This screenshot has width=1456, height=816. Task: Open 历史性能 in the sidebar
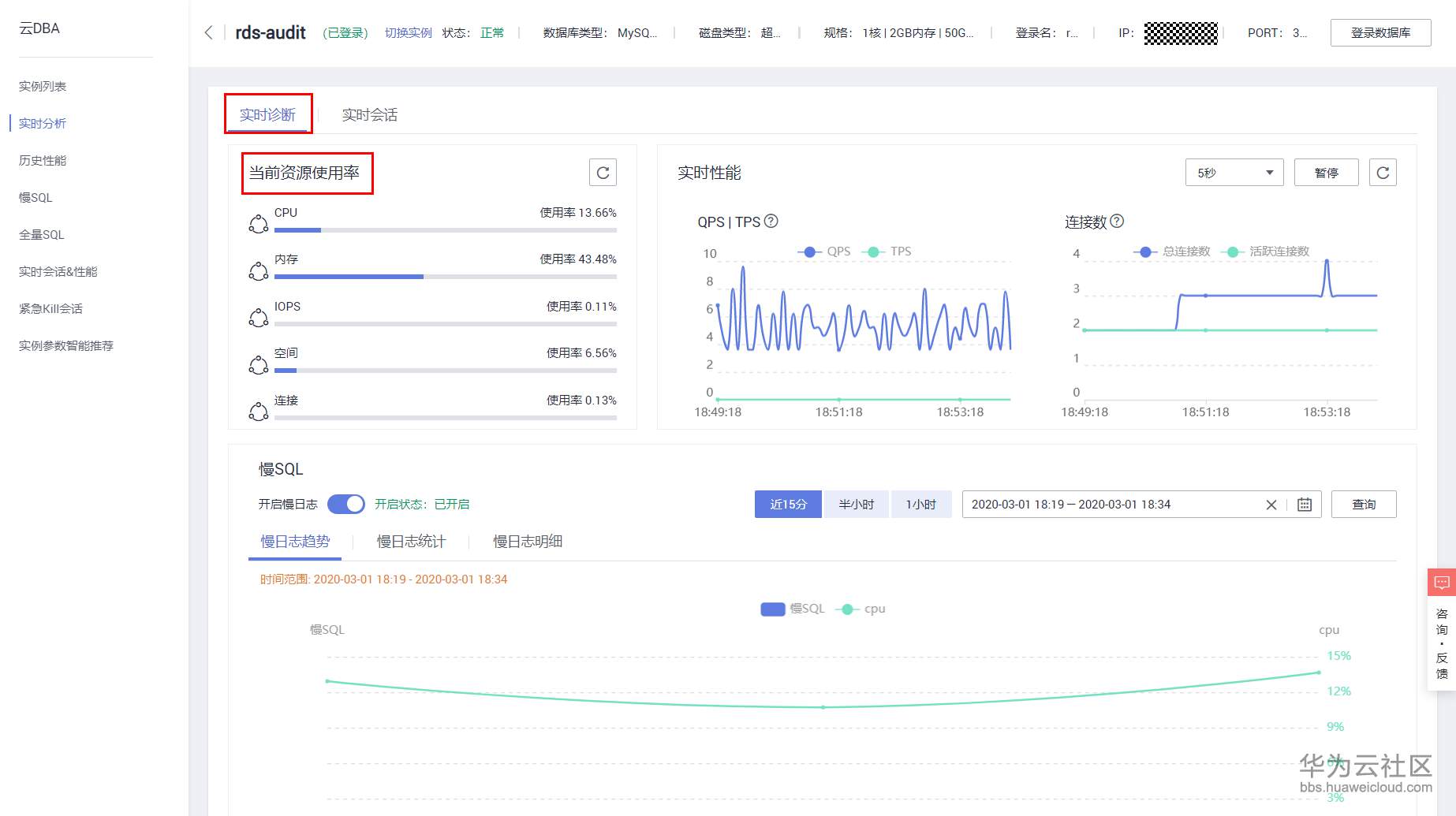coord(43,161)
